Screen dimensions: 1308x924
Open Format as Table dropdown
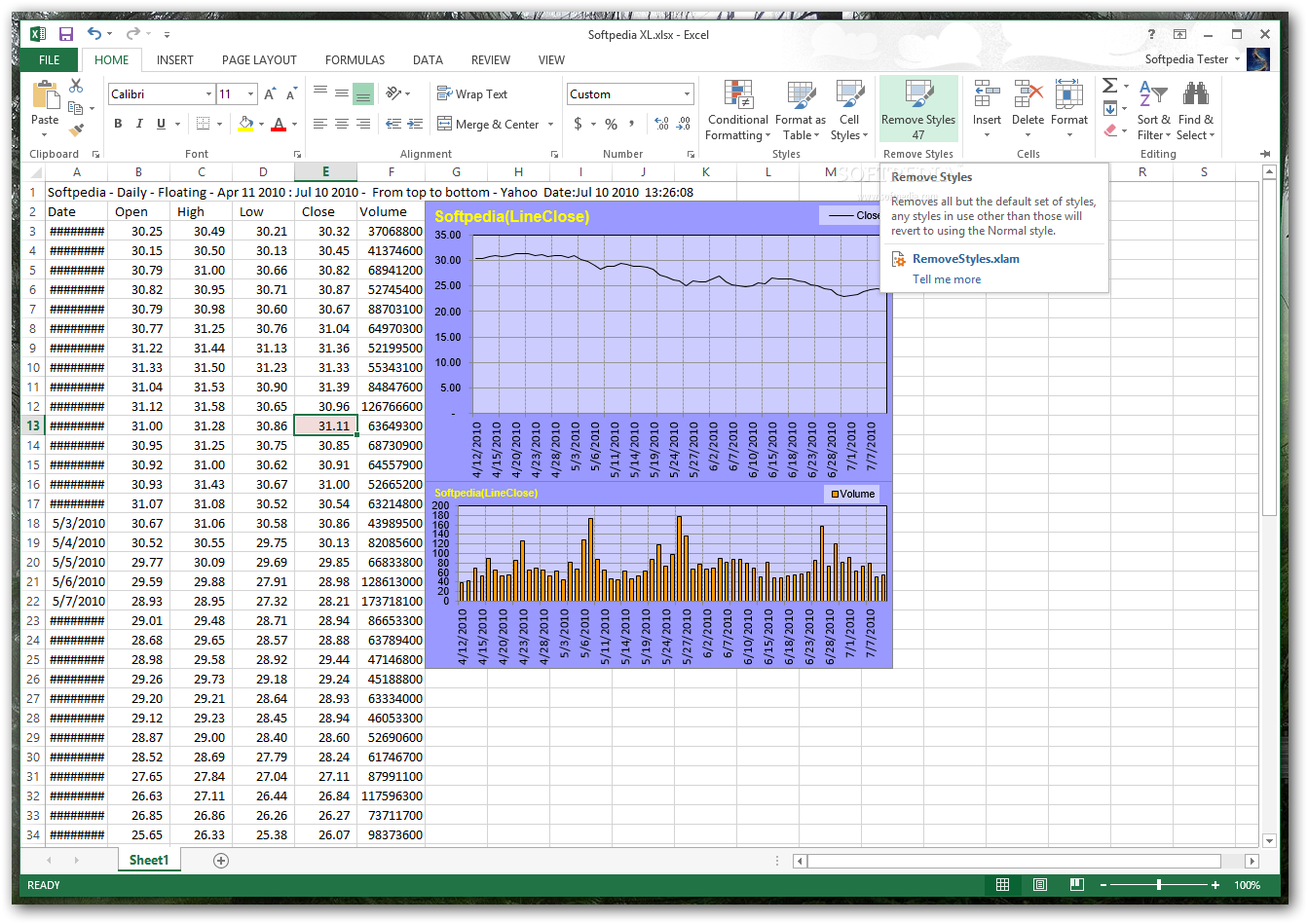click(801, 110)
